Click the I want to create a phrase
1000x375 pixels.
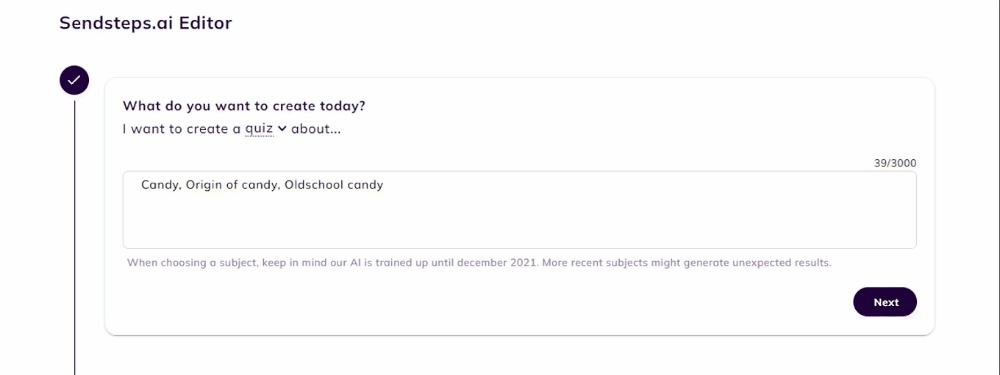[x=182, y=129]
